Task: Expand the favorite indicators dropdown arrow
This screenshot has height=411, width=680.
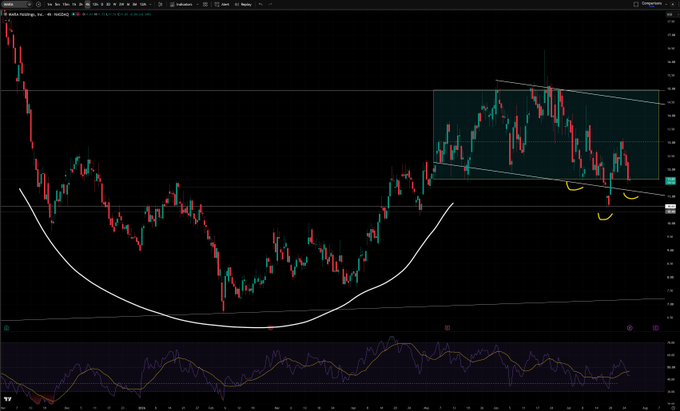Action: (198, 4)
